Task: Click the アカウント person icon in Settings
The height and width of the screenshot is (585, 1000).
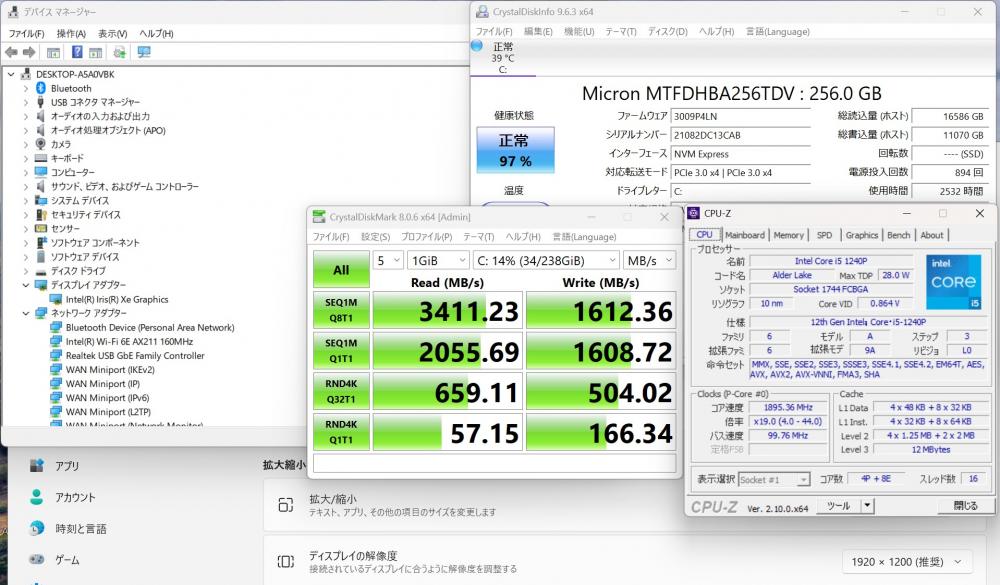Action: [x=37, y=497]
